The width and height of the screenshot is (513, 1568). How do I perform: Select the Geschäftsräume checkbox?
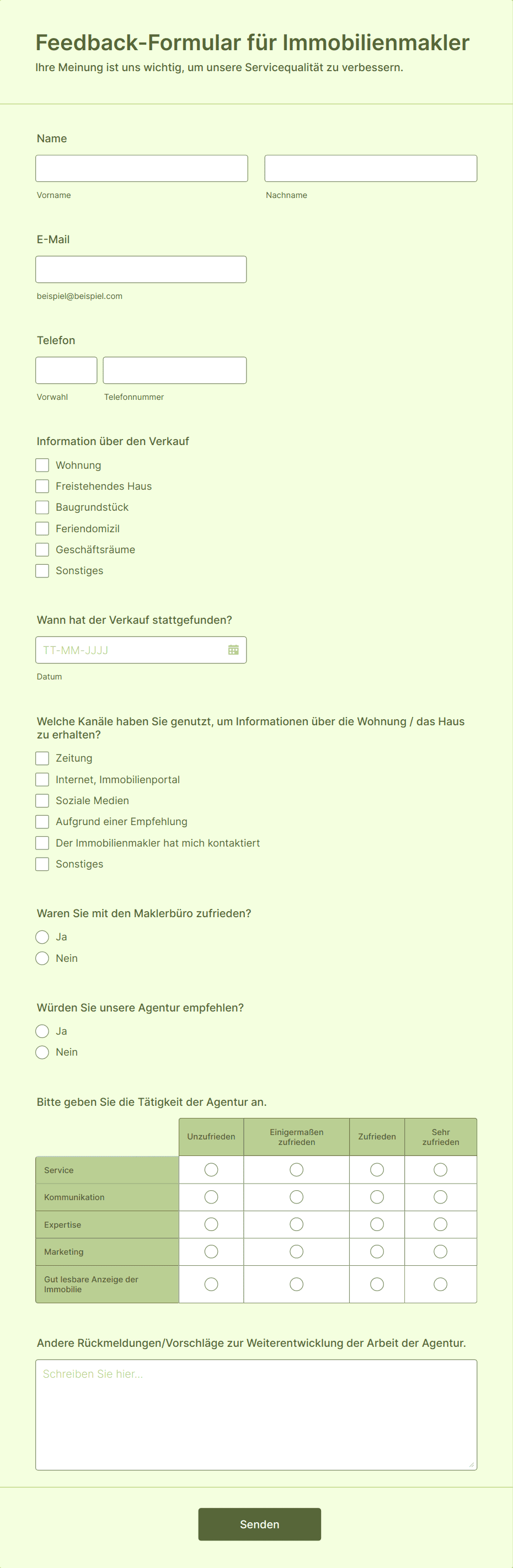tap(42, 549)
